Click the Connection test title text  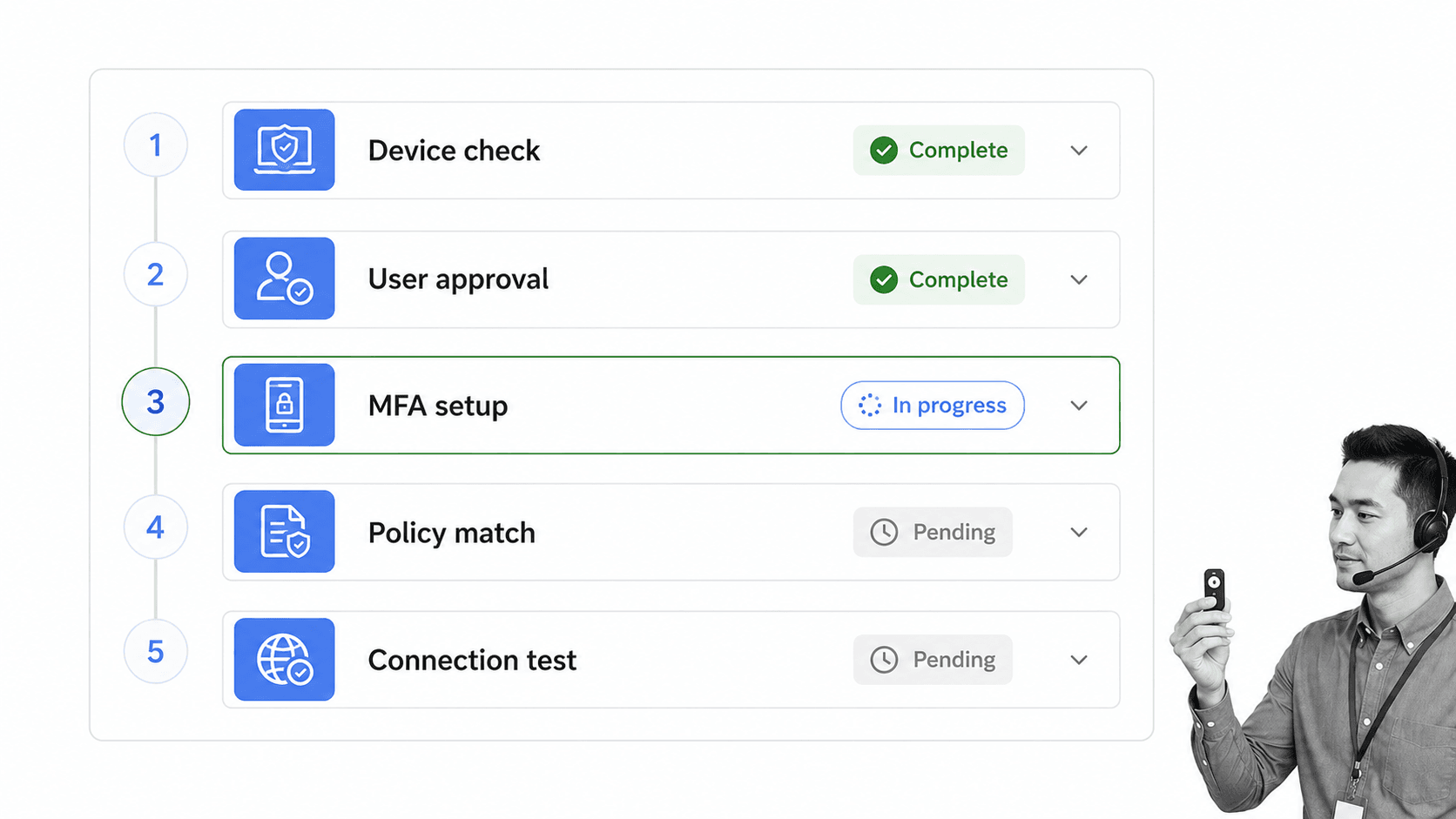pyautogui.click(x=472, y=661)
